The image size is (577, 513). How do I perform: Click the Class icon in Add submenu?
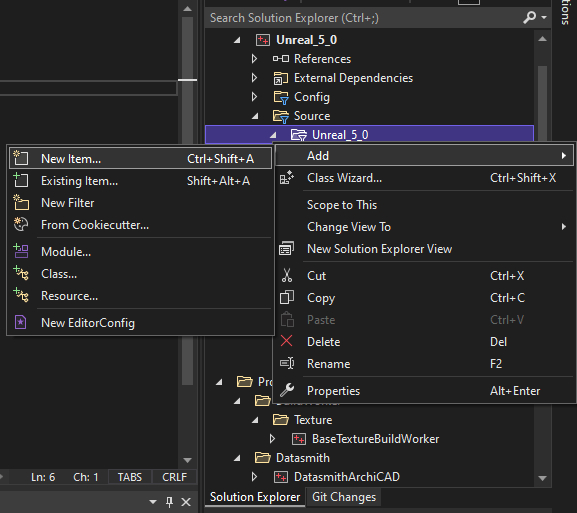coord(21,273)
